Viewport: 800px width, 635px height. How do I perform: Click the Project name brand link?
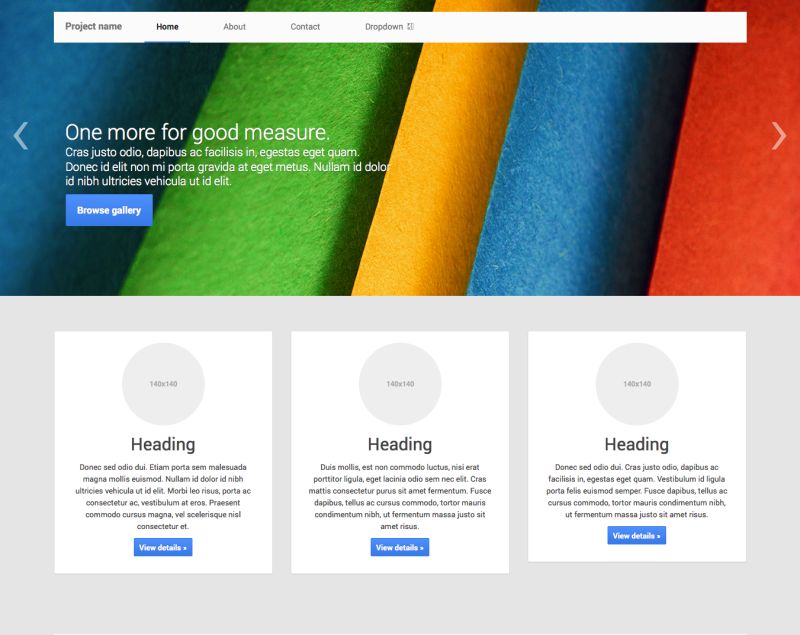point(93,27)
